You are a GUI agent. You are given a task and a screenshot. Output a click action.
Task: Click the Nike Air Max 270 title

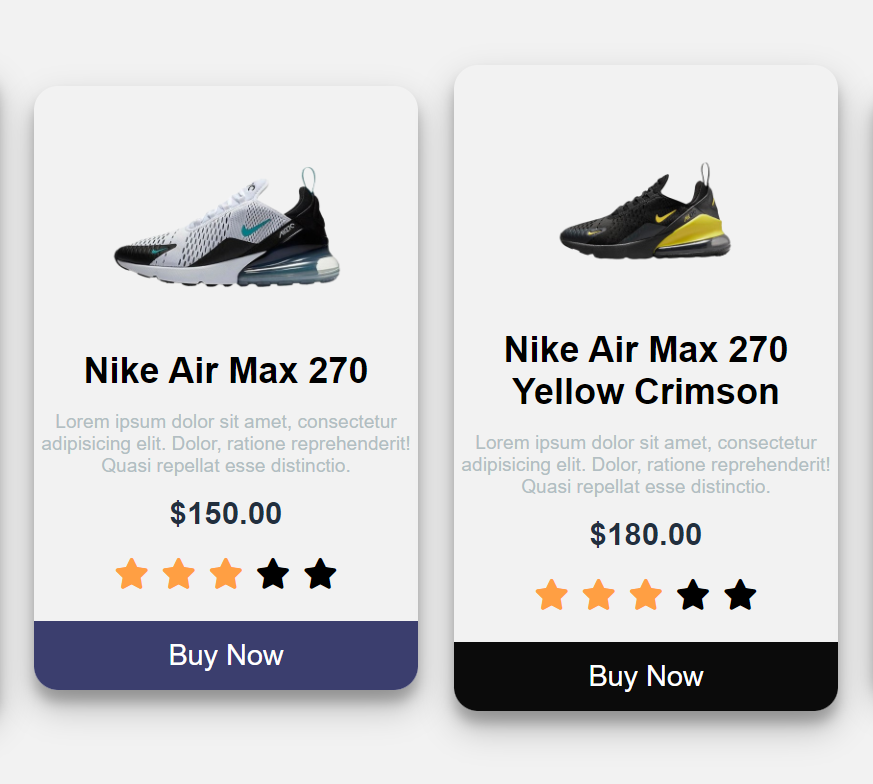pyautogui.click(x=226, y=370)
